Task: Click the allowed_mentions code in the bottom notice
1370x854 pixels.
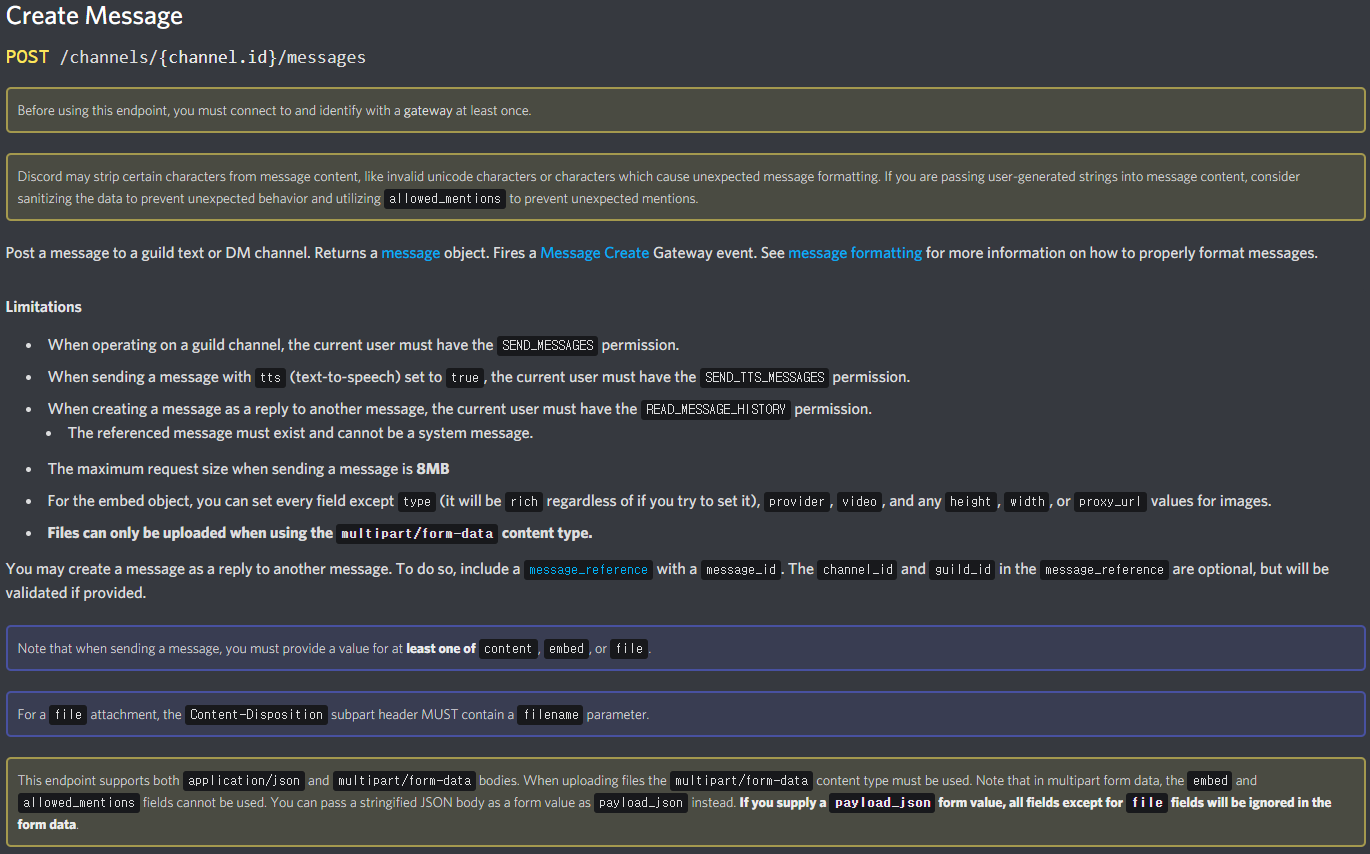Action: click(79, 803)
